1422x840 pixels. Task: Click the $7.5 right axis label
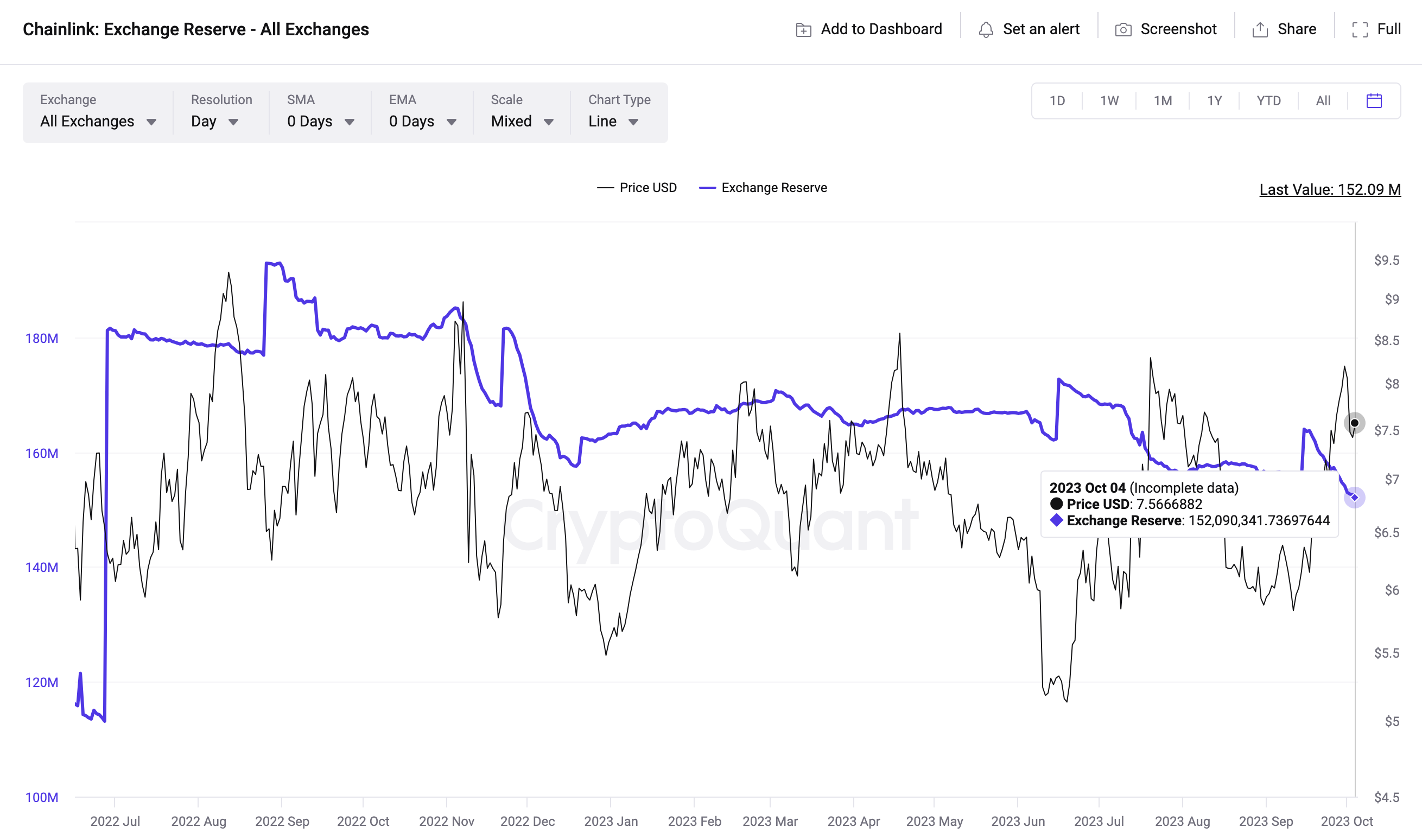(x=1386, y=431)
